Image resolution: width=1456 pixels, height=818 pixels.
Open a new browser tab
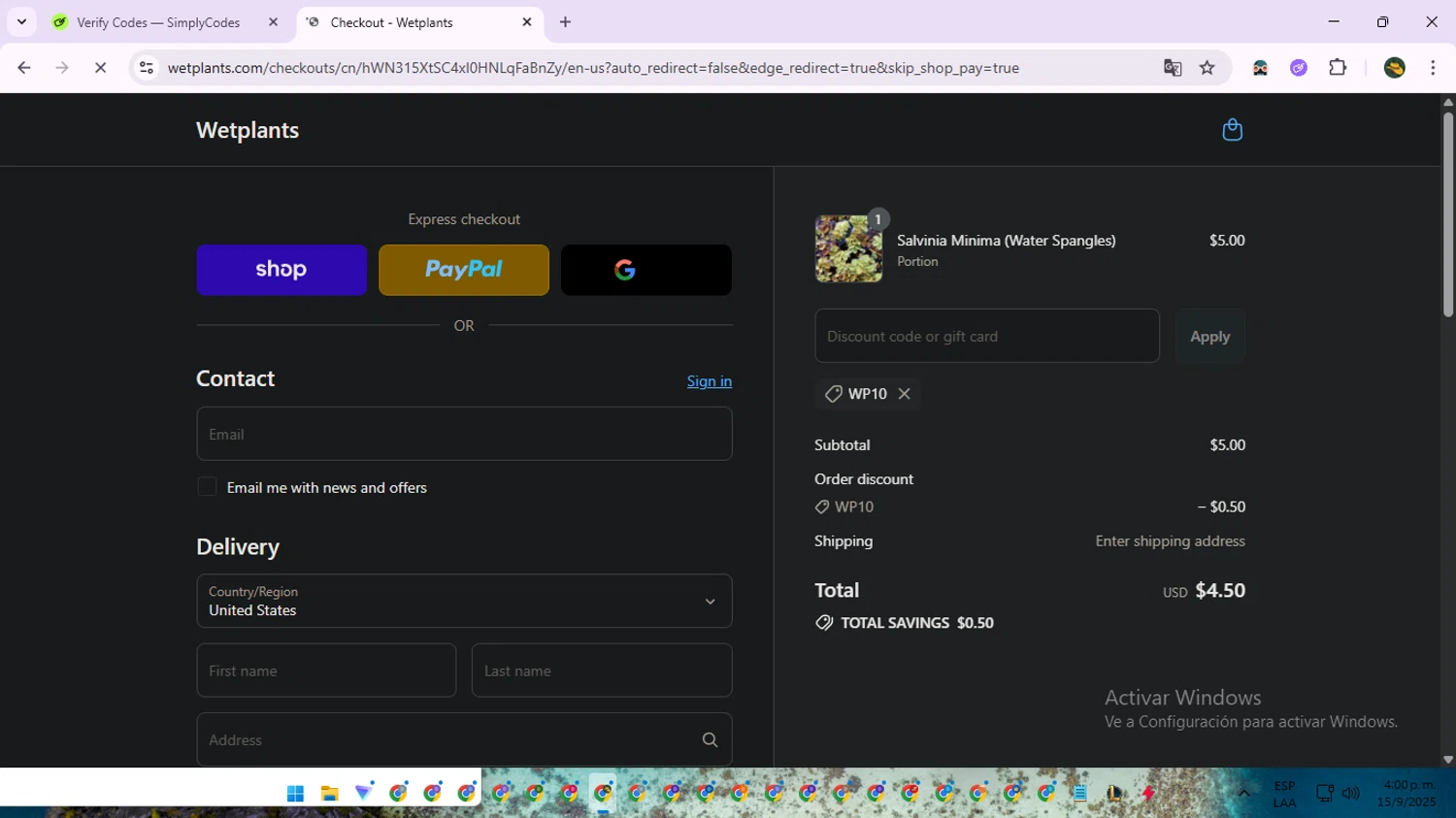(566, 22)
